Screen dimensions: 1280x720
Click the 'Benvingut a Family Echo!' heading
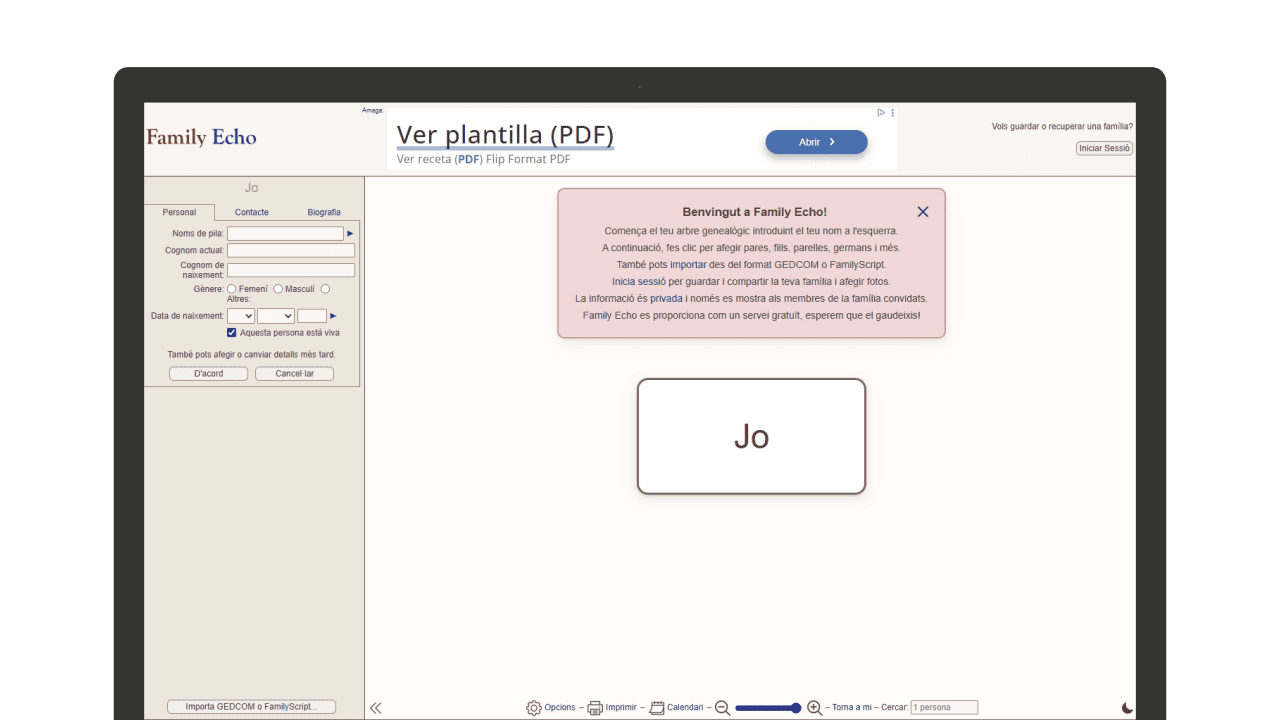click(x=755, y=212)
